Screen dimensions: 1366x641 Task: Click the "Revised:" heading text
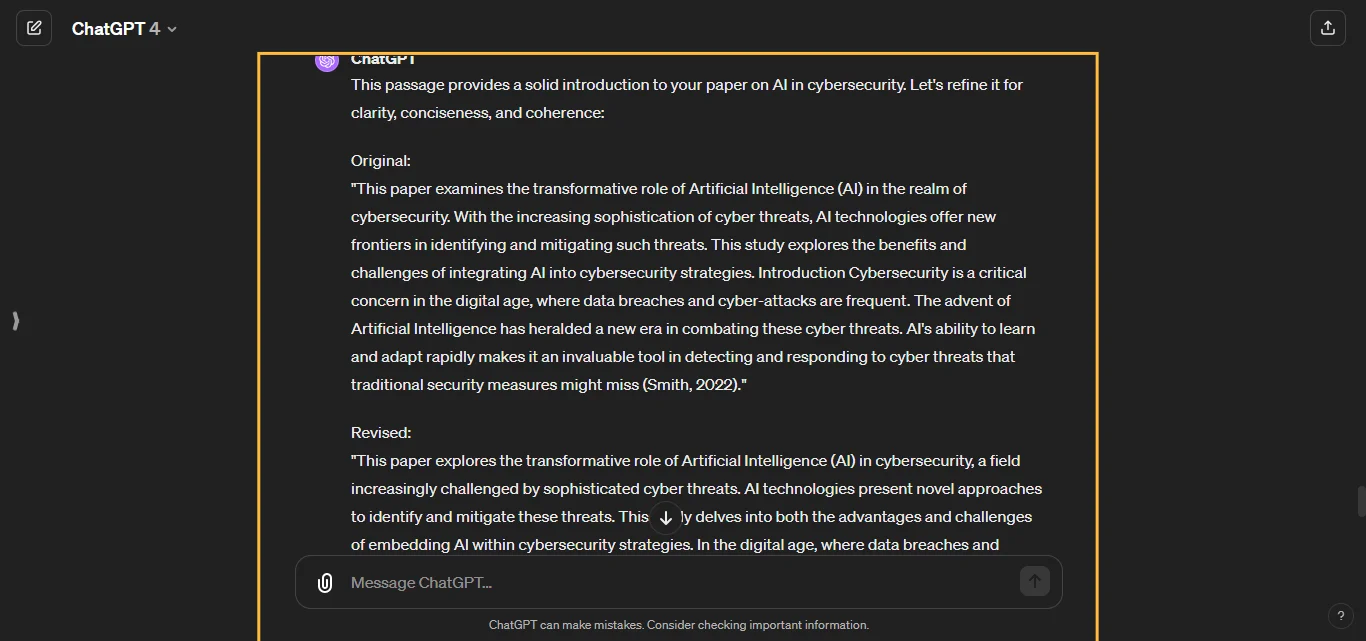(x=381, y=433)
